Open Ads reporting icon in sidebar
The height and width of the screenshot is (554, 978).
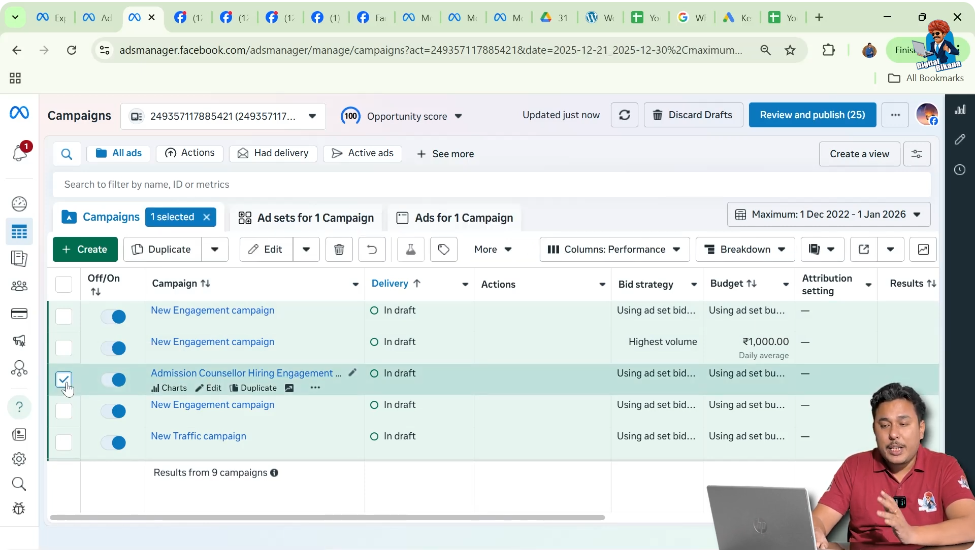[x=19, y=258]
